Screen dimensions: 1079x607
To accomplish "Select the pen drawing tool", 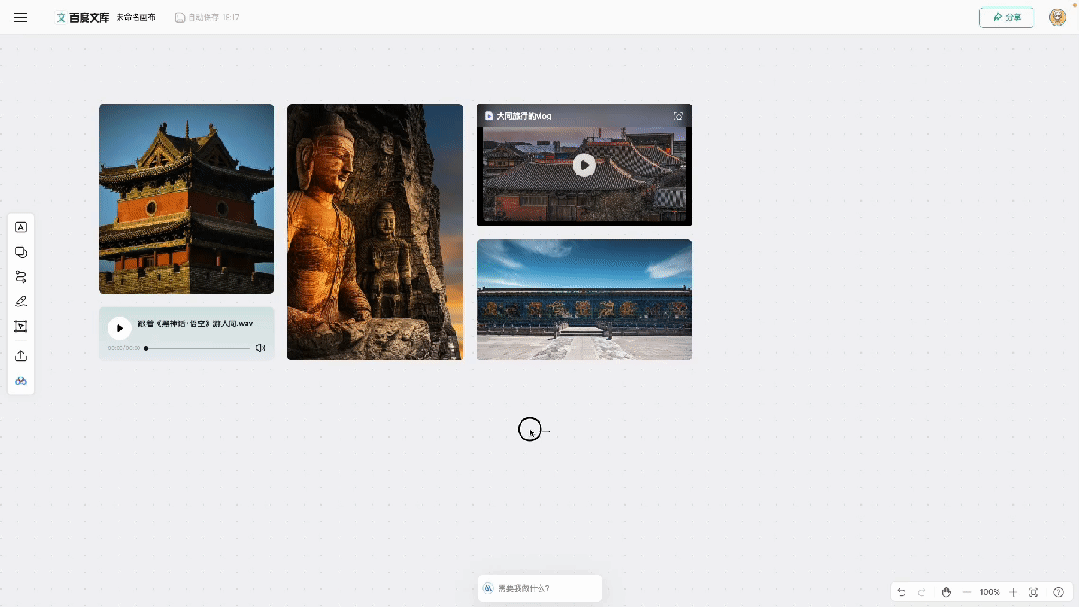I will [x=21, y=301].
